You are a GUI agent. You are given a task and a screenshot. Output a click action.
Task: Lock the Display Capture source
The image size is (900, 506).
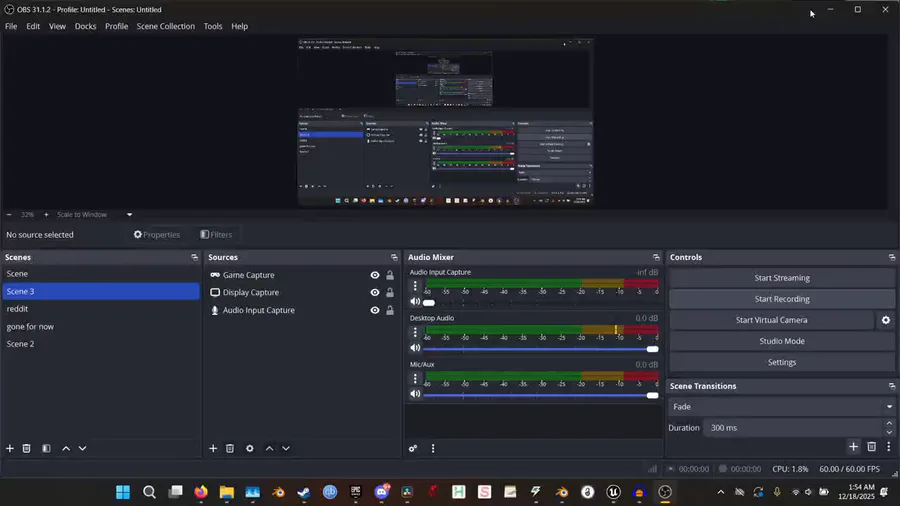click(x=390, y=293)
